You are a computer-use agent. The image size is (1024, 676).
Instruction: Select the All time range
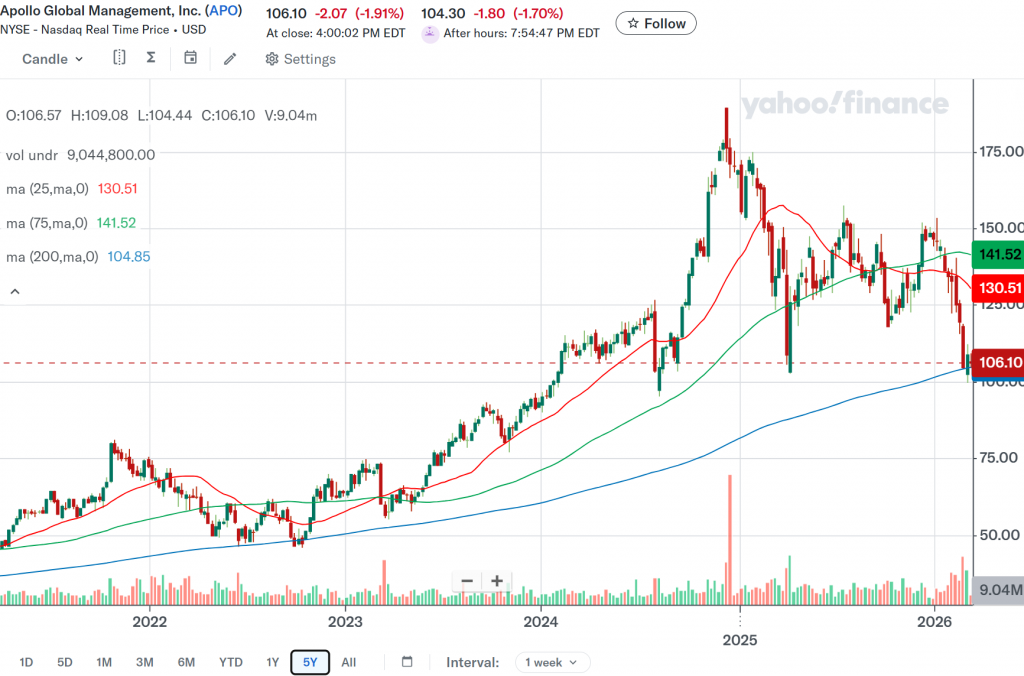point(348,662)
